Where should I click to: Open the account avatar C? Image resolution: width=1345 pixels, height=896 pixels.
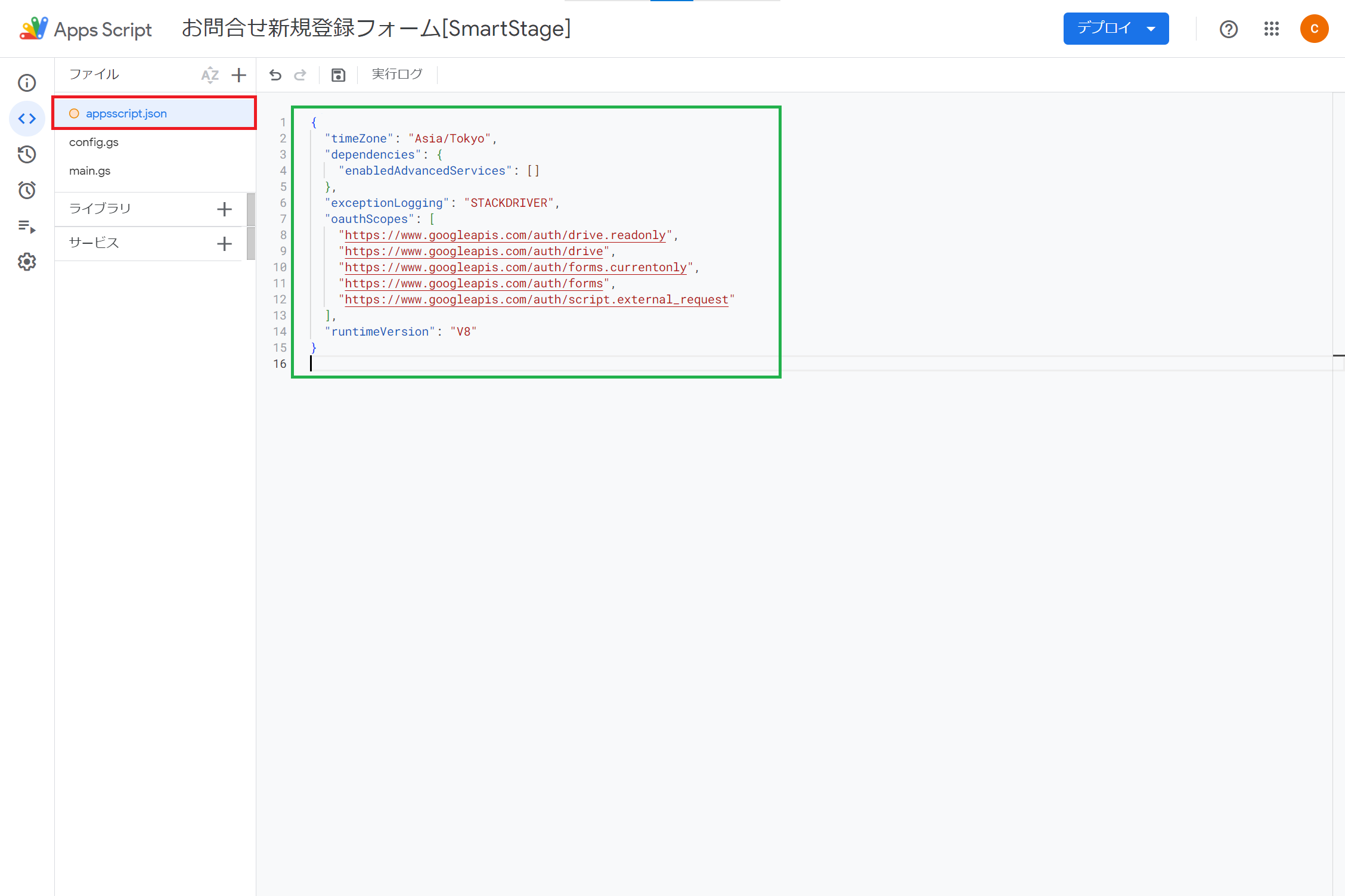(x=1314, y=29)
